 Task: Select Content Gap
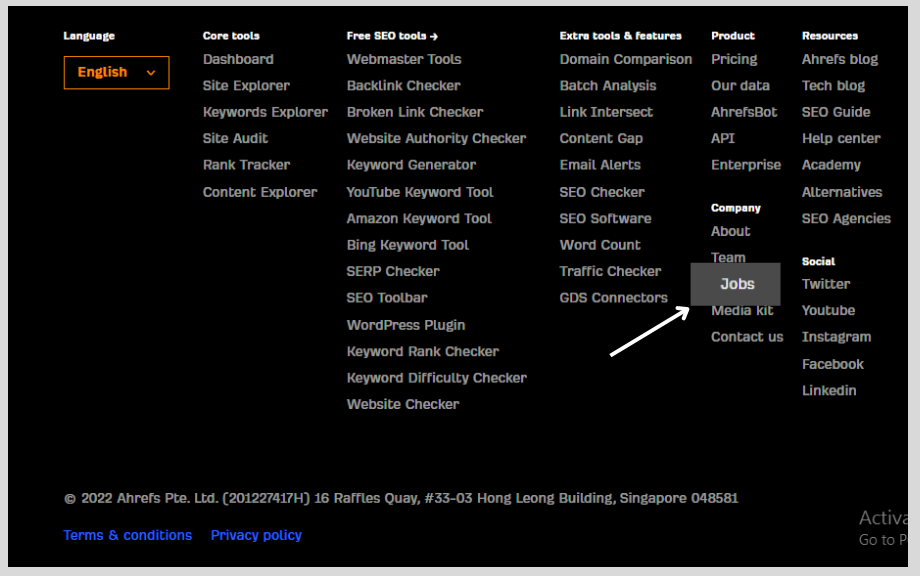(x=601, y=138)
